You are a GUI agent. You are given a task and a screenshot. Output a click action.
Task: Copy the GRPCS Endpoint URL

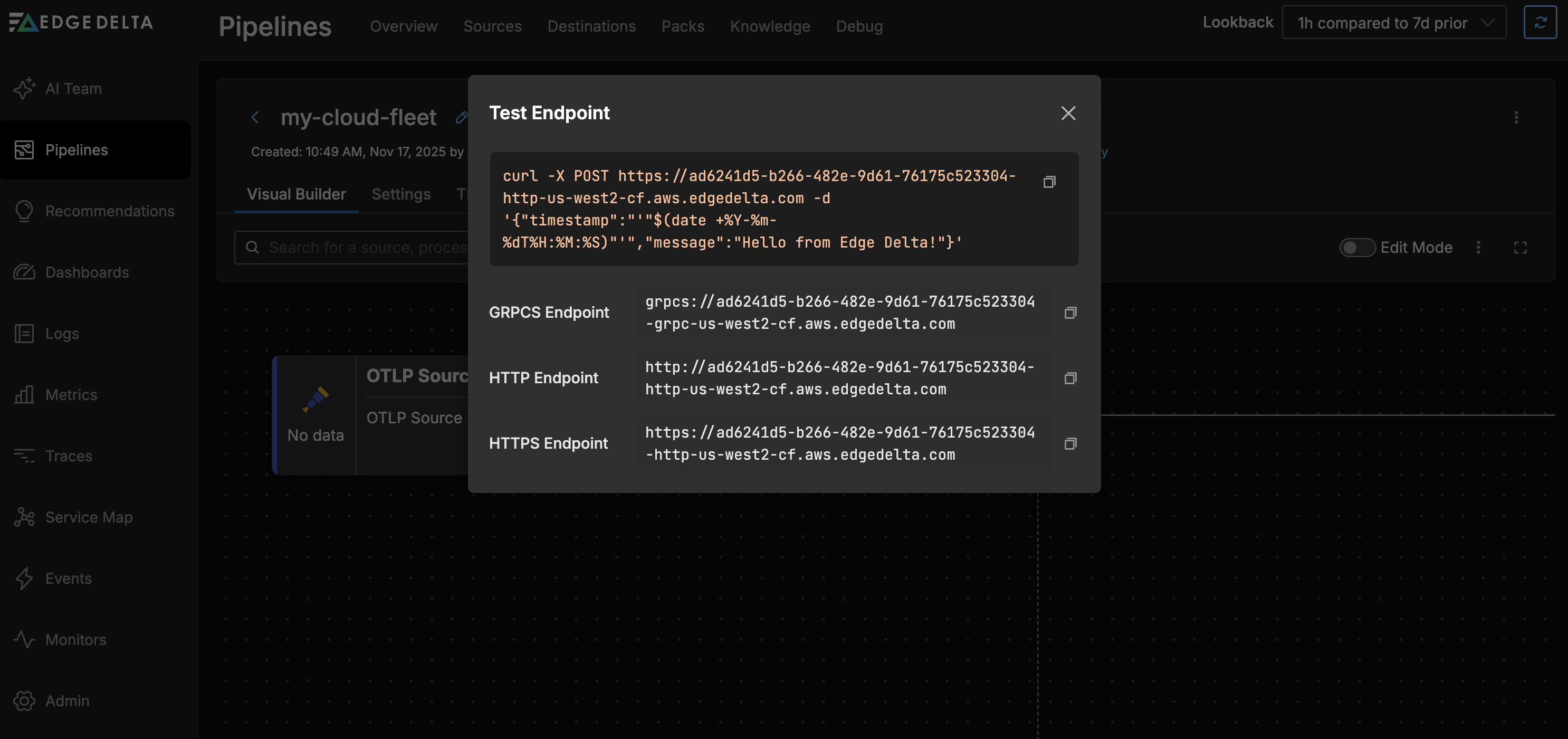pos(1070,312)
